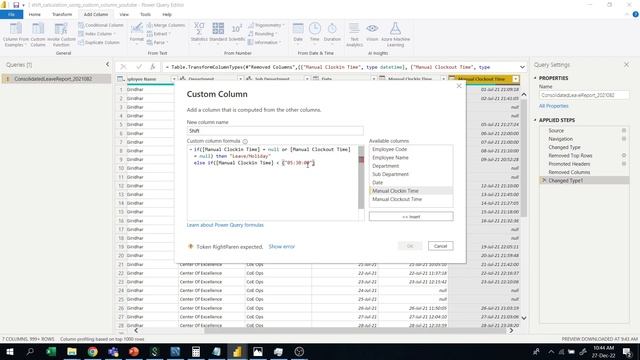Open Index Column dropdown arrow
The image size is (640, 360).
(x=115, y=34)
